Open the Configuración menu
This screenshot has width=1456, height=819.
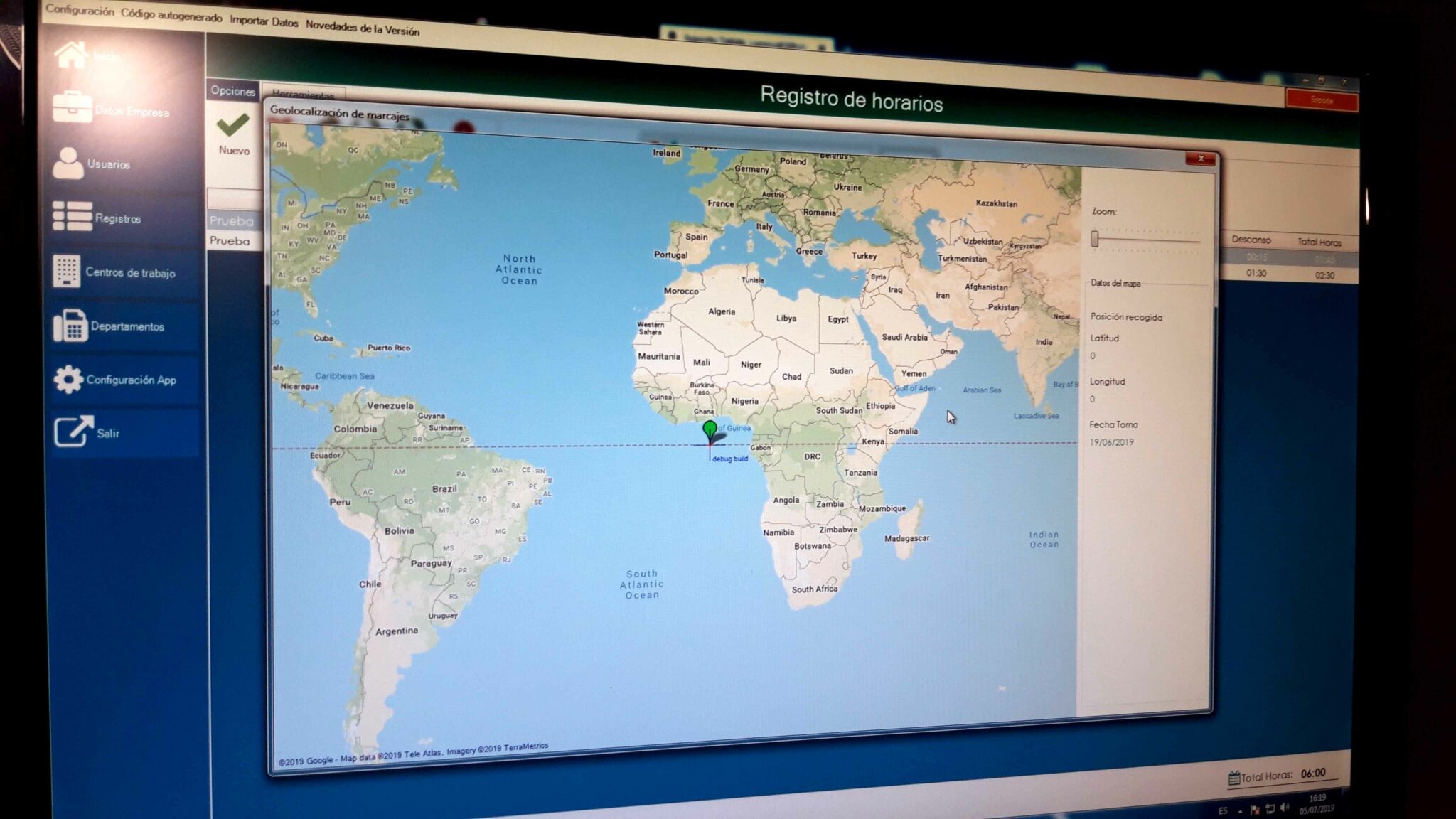click(80, 11)
